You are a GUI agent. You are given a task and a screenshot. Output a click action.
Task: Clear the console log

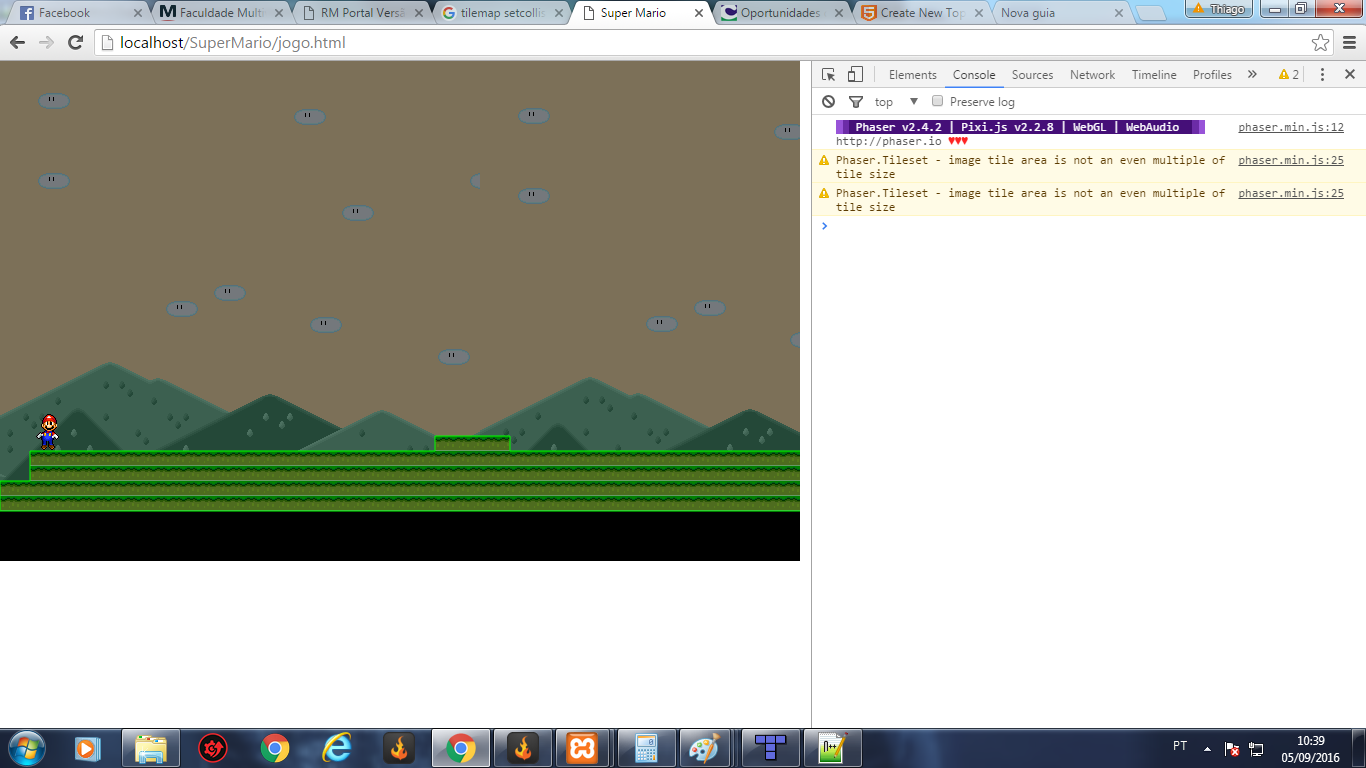pyautogui.click(x=828, y=102)
